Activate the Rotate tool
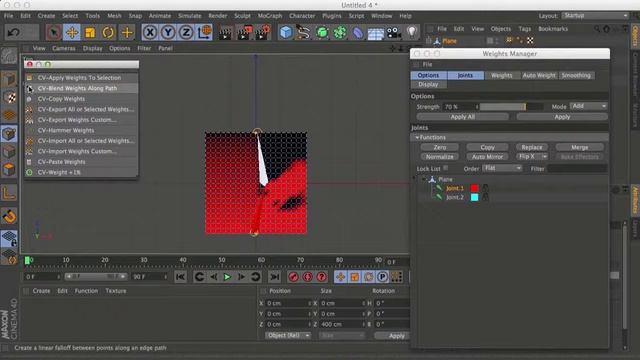 [x=108, y=32]
